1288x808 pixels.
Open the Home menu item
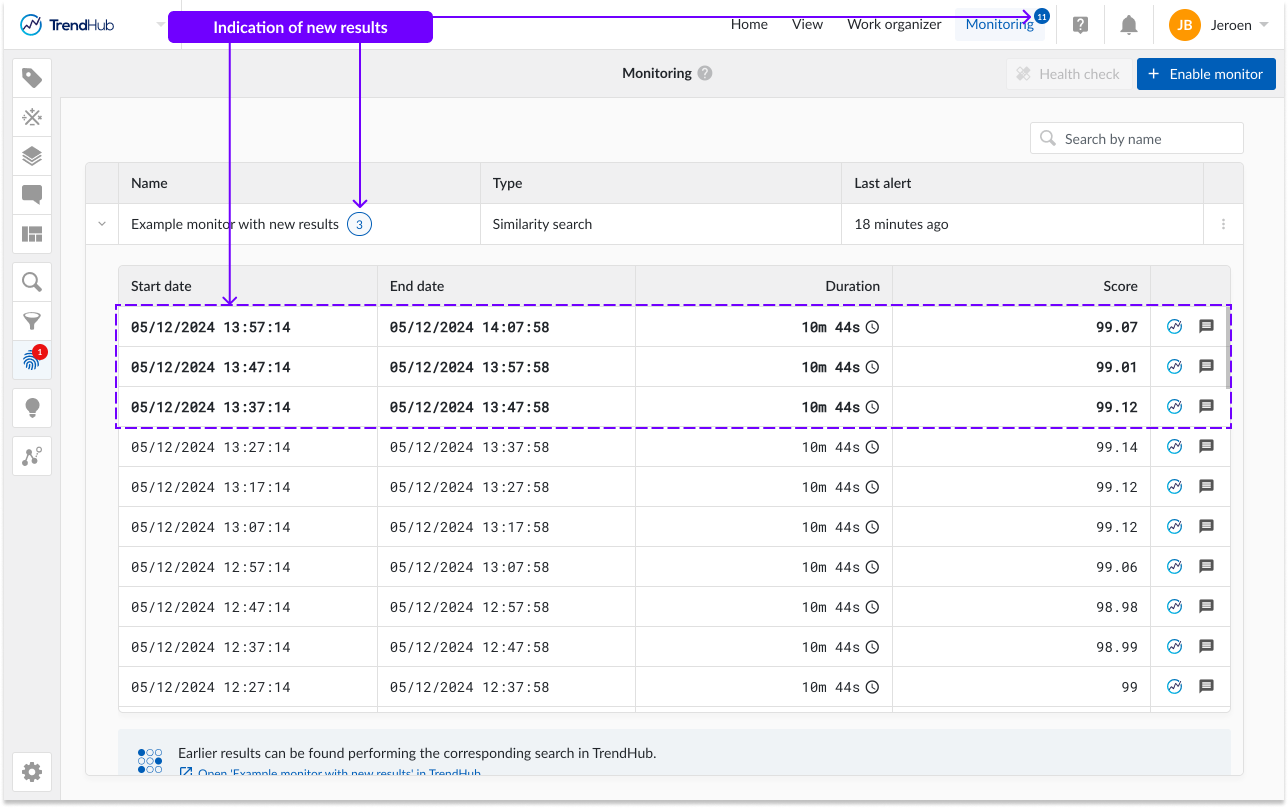749,24
